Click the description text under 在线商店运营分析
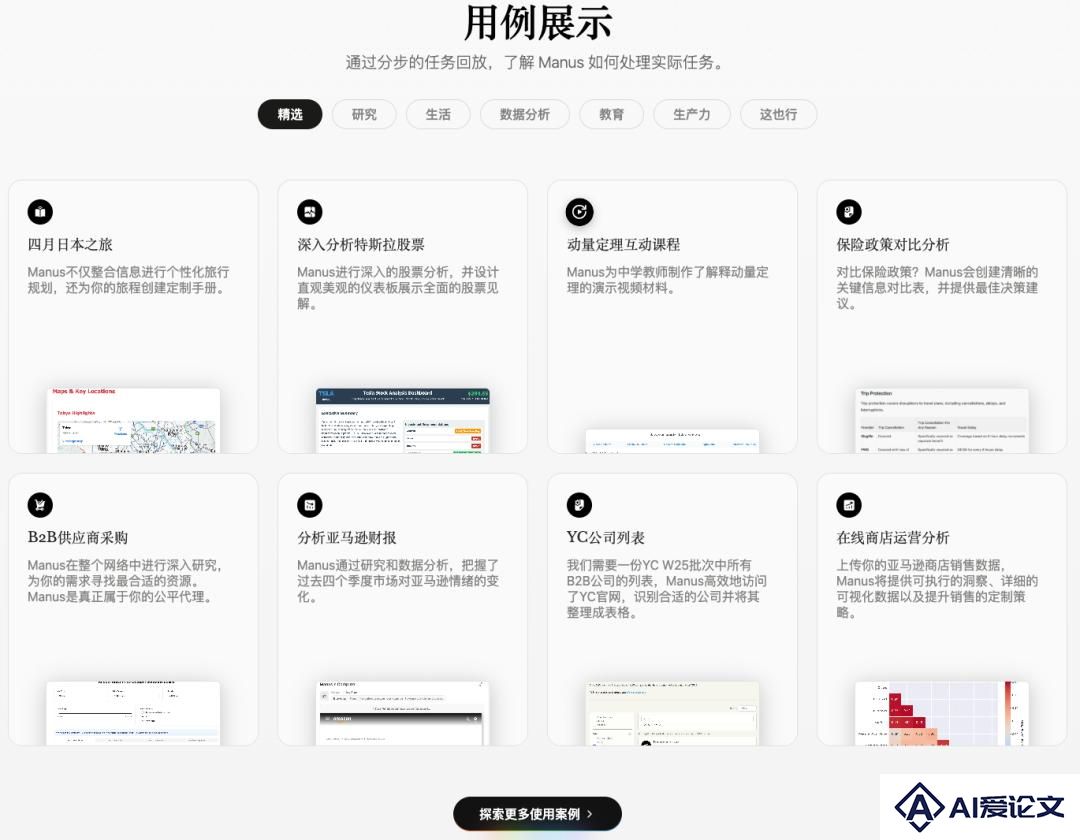 tap(937, 589)
